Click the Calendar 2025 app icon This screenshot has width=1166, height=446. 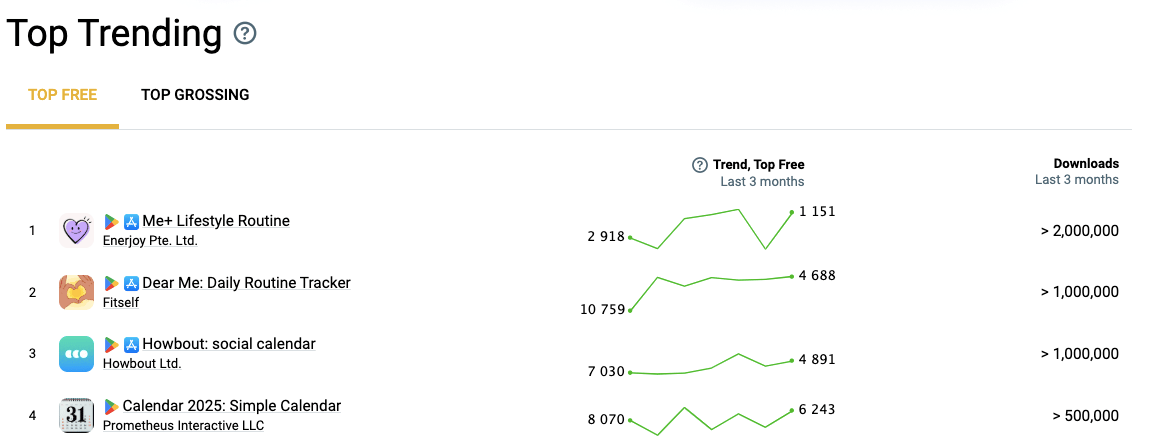(x=77, y=416)
